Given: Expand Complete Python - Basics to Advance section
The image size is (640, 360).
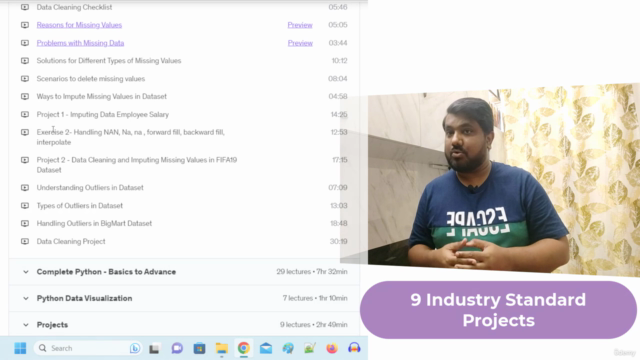Looking at the screenshot, I should click(26, 272).
